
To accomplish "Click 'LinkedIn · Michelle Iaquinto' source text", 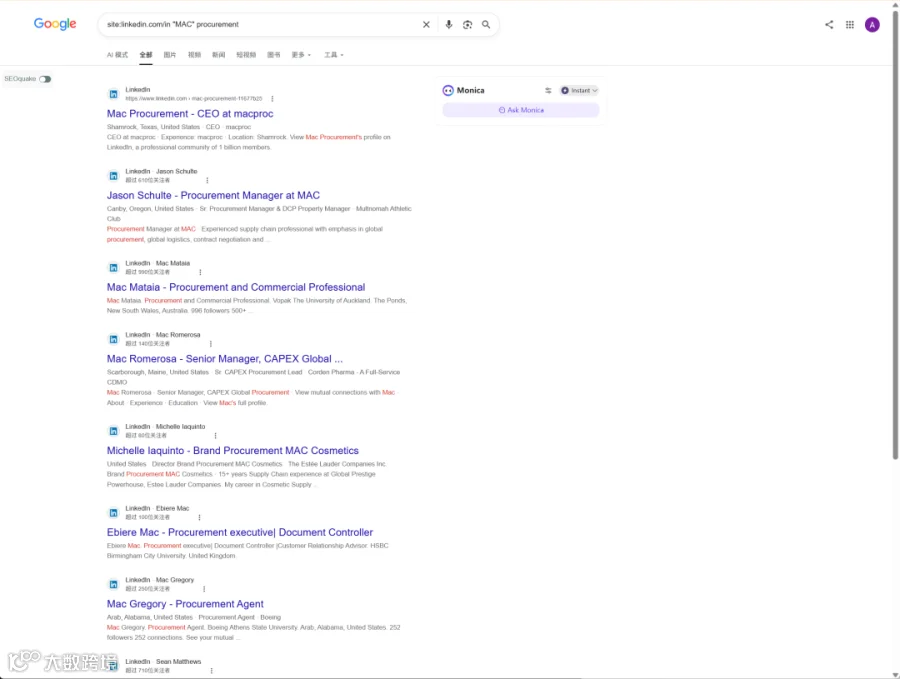I will [165, 427].
